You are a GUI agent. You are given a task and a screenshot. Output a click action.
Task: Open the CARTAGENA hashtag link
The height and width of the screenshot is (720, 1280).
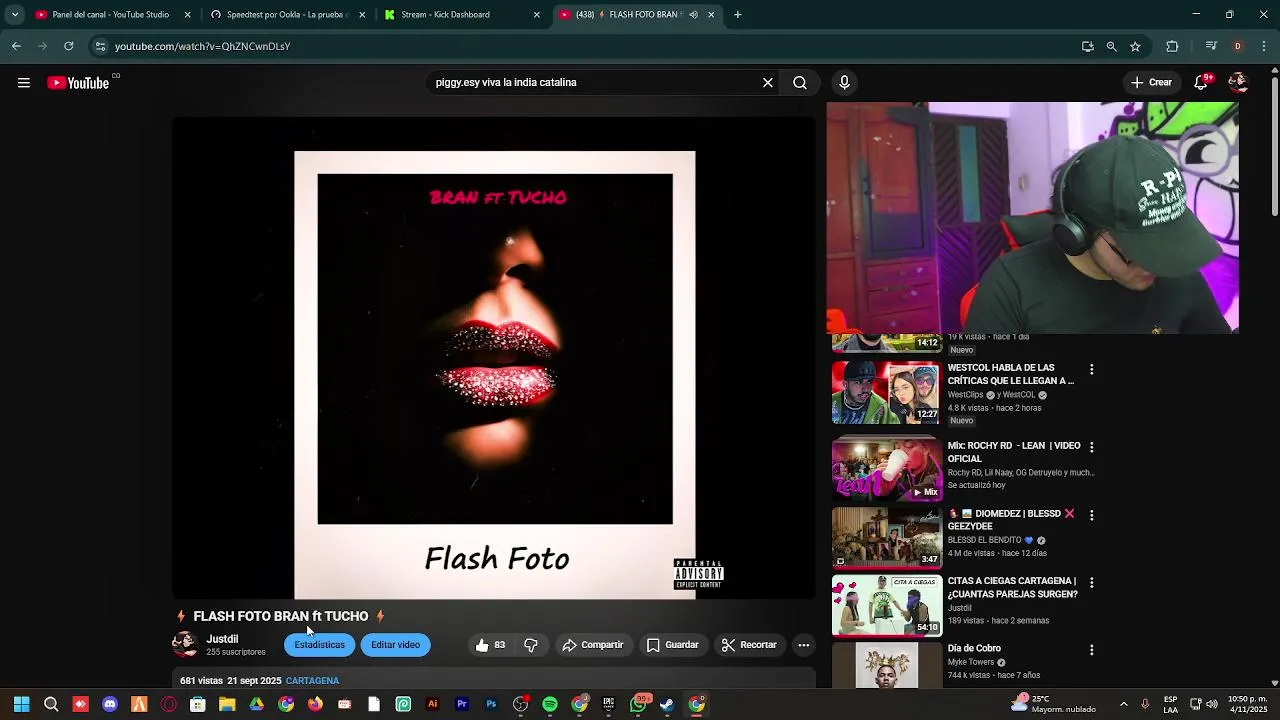point(312,681)
